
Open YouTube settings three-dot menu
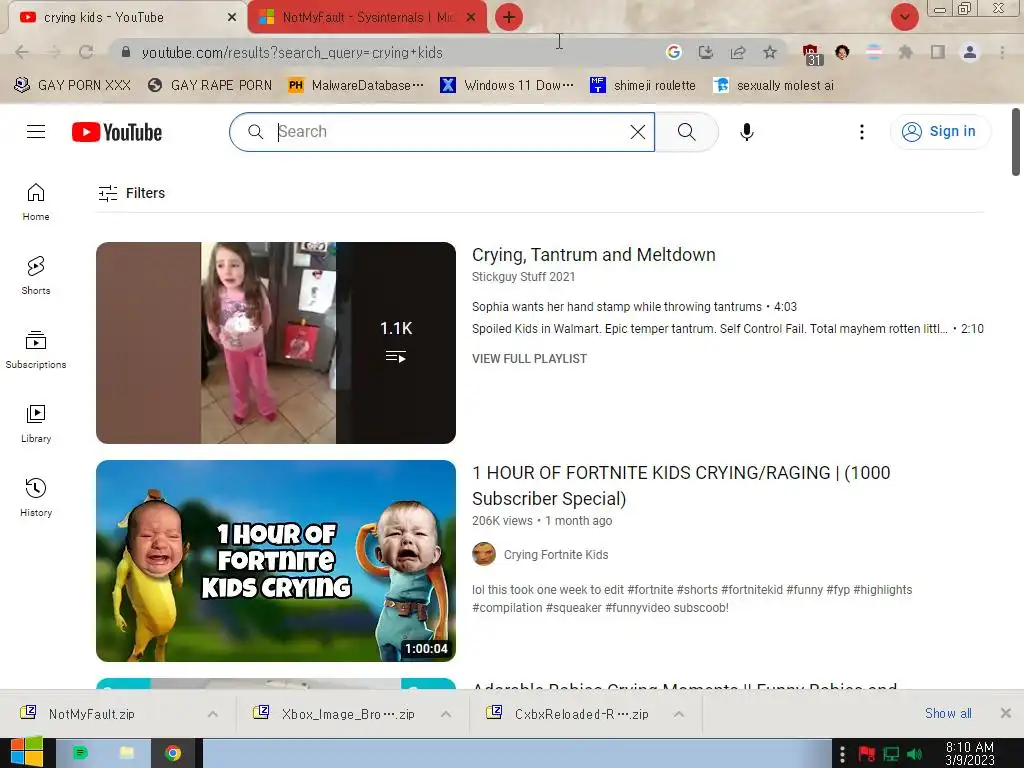click(x=862, y=132)
